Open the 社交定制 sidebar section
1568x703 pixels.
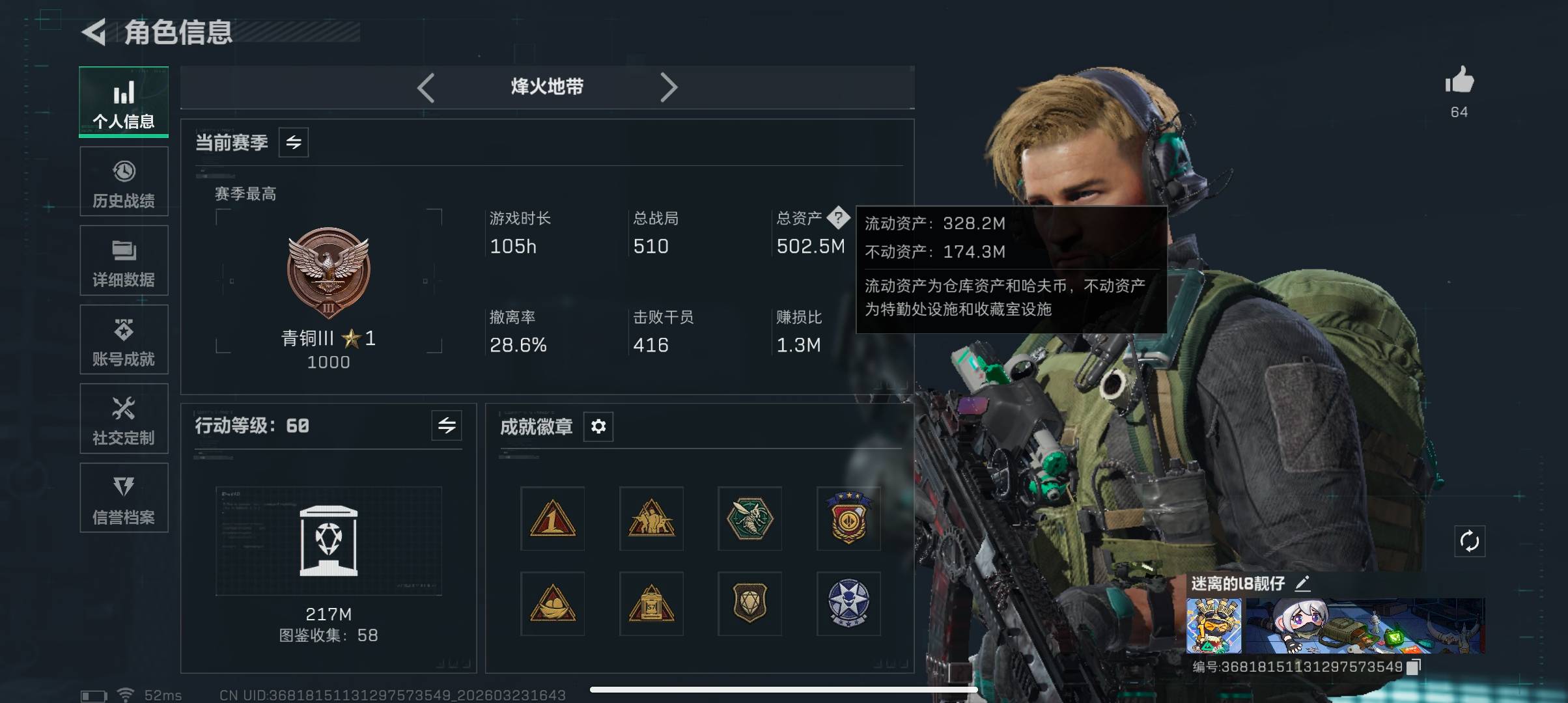124,419
